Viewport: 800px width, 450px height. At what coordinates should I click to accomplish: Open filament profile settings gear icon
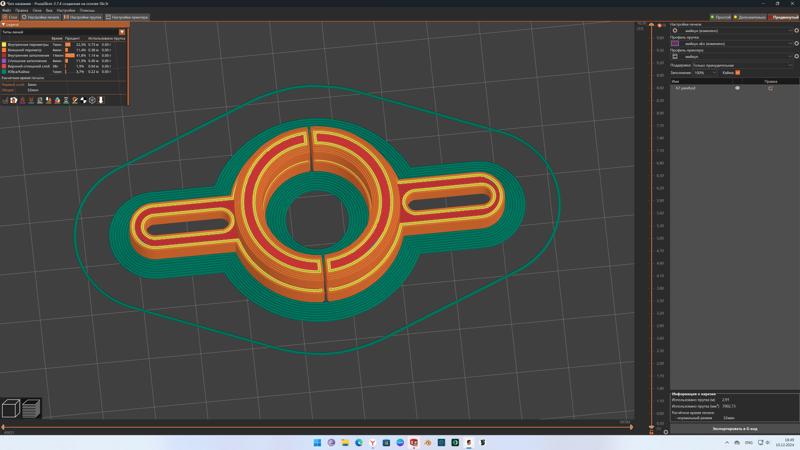(x=794, y=44)
